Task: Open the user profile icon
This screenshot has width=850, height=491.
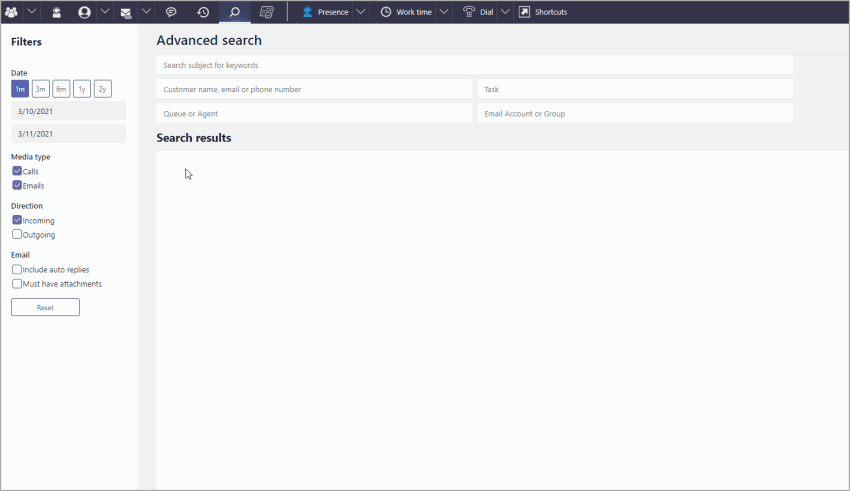Action: tap(84, 12)
